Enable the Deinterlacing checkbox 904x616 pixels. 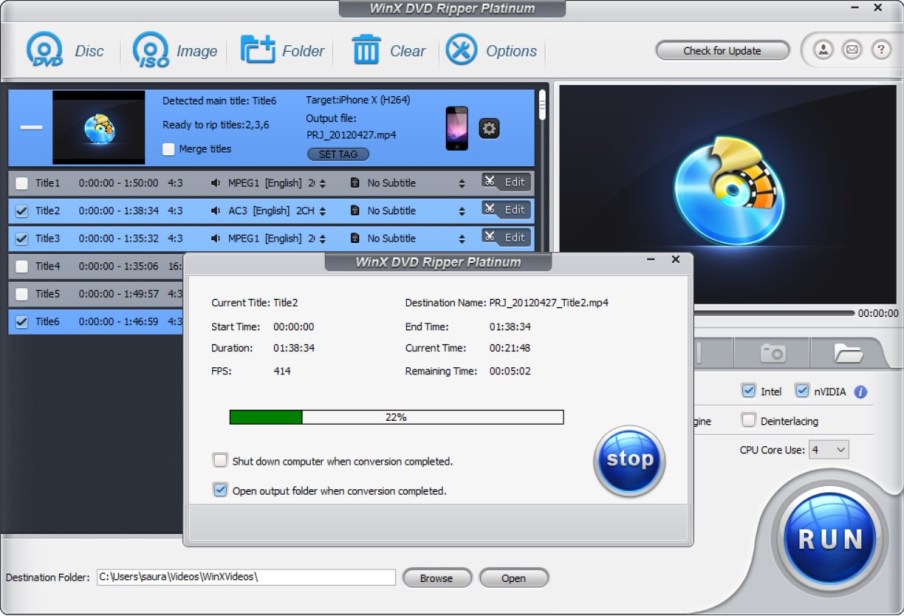[748, 420]
